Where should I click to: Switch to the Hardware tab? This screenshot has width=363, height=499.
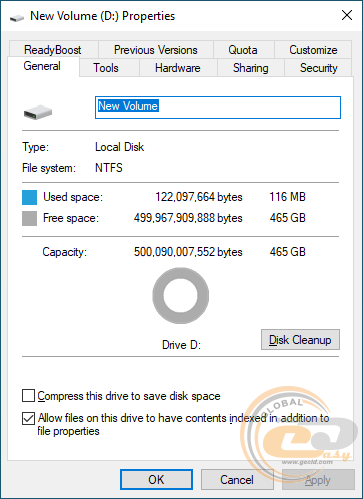point(178,68)
